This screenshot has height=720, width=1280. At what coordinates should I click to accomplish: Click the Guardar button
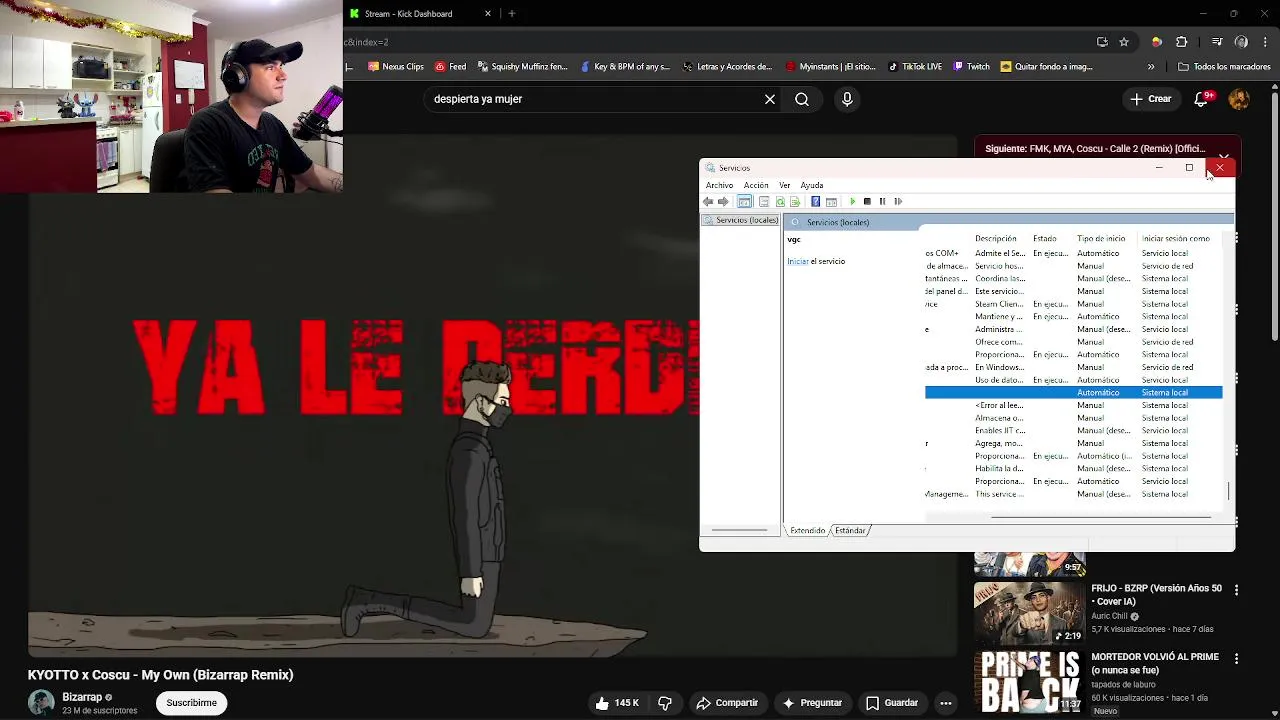click(x=891, y=703)
